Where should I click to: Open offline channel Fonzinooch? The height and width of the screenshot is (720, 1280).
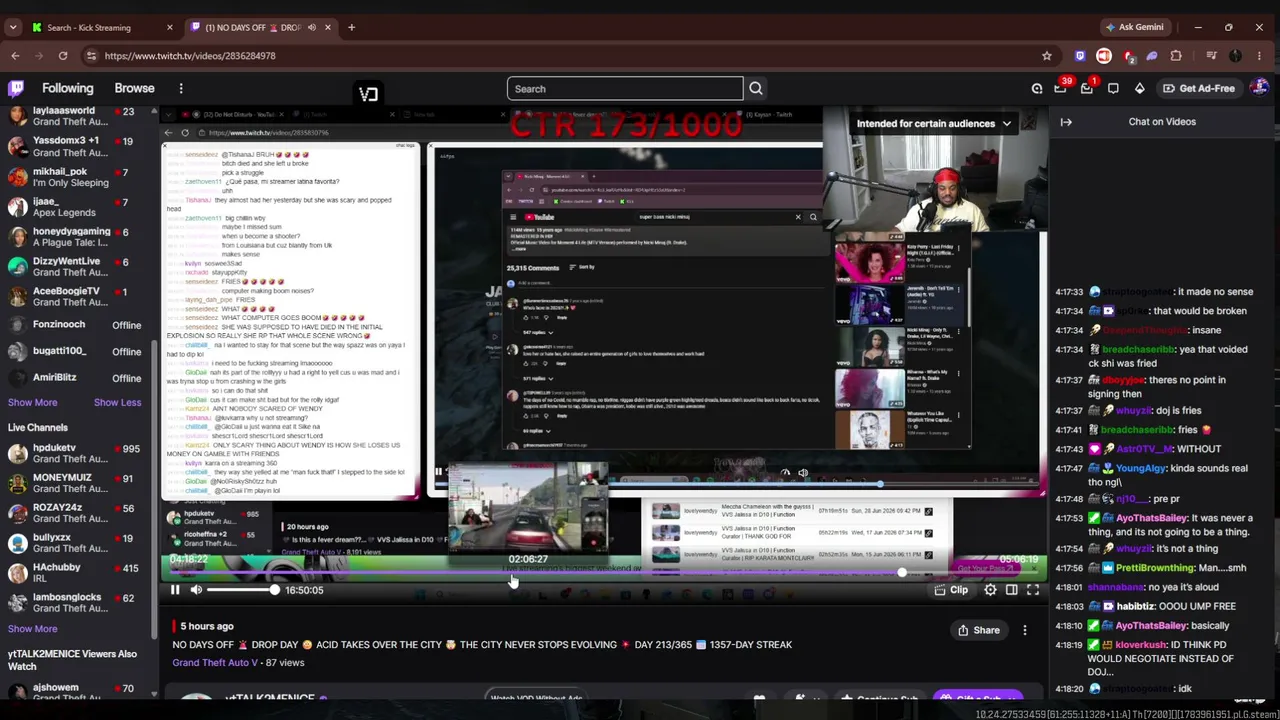click(77, 325)
